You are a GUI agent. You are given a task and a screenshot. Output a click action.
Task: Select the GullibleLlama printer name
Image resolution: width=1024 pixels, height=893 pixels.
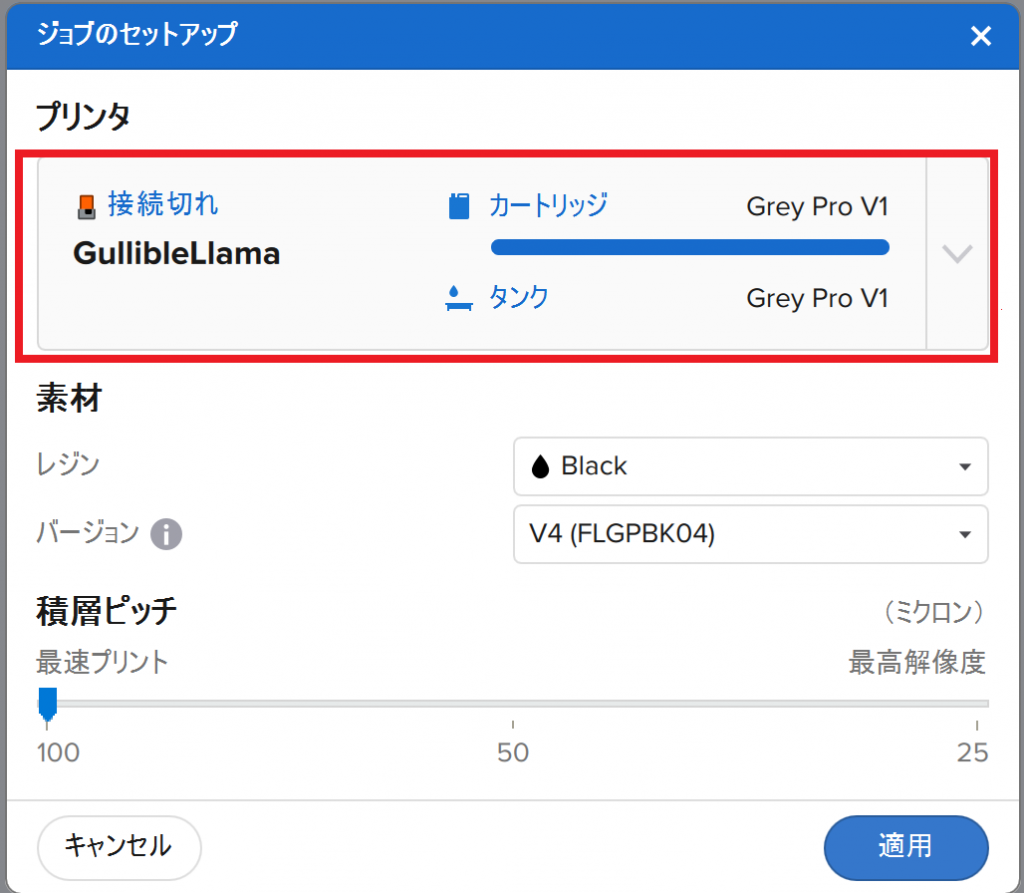pos(176,254)
